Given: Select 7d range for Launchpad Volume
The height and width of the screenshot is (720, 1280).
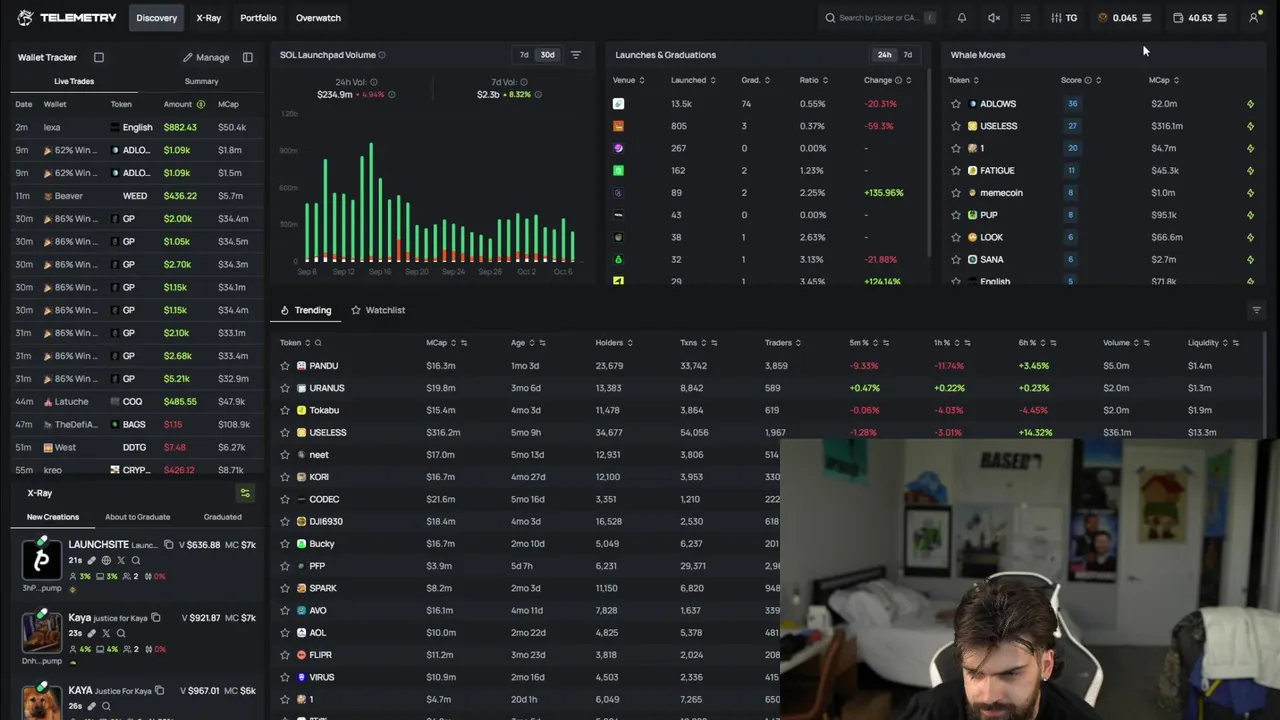Looking at the screenshot, I should (x=524, y=55).
